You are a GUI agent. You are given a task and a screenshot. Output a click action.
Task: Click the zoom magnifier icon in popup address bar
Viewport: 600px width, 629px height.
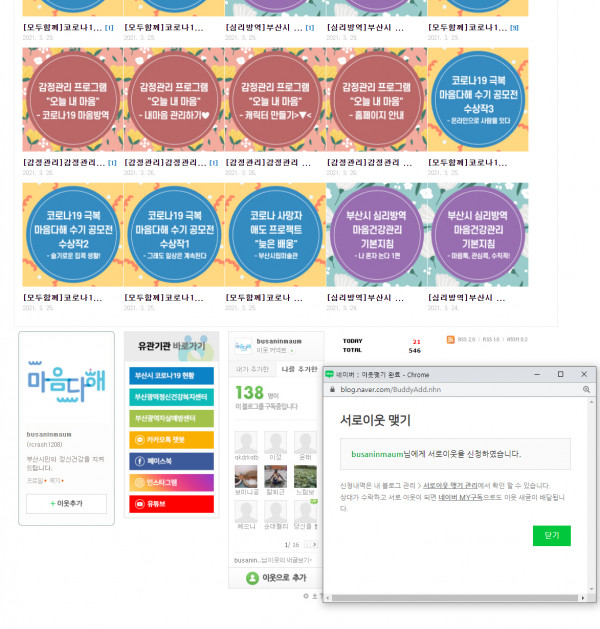(x=586, y=389)
